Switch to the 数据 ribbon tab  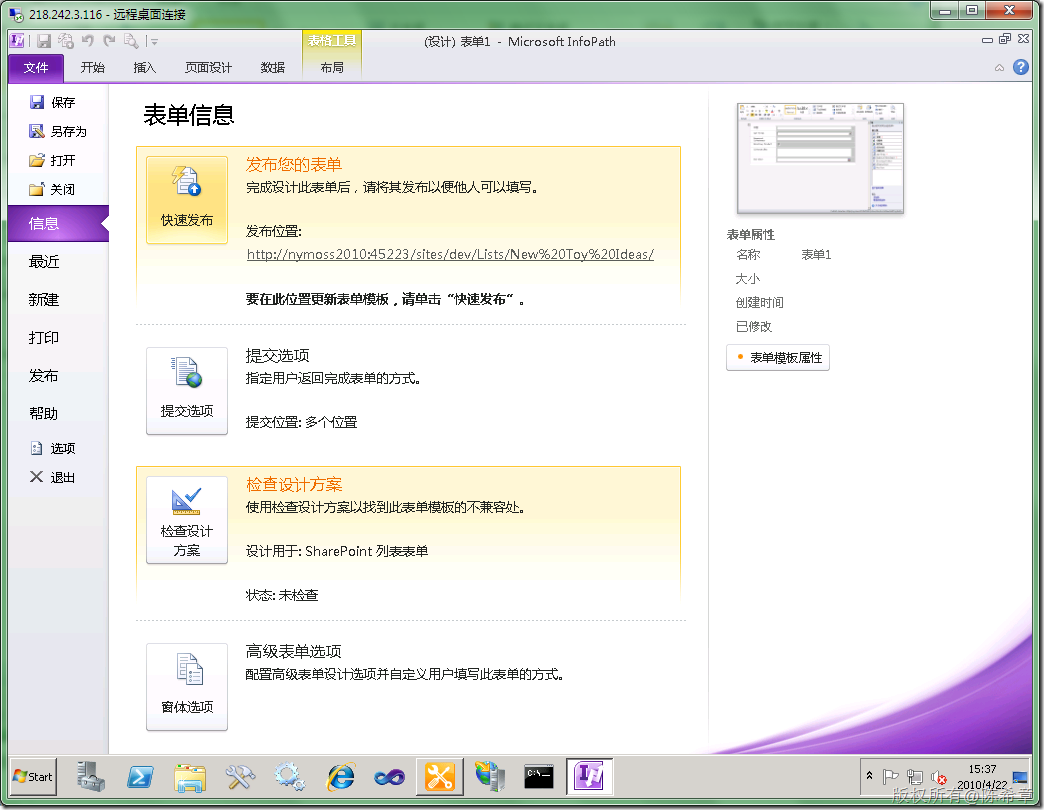(272, 68)
